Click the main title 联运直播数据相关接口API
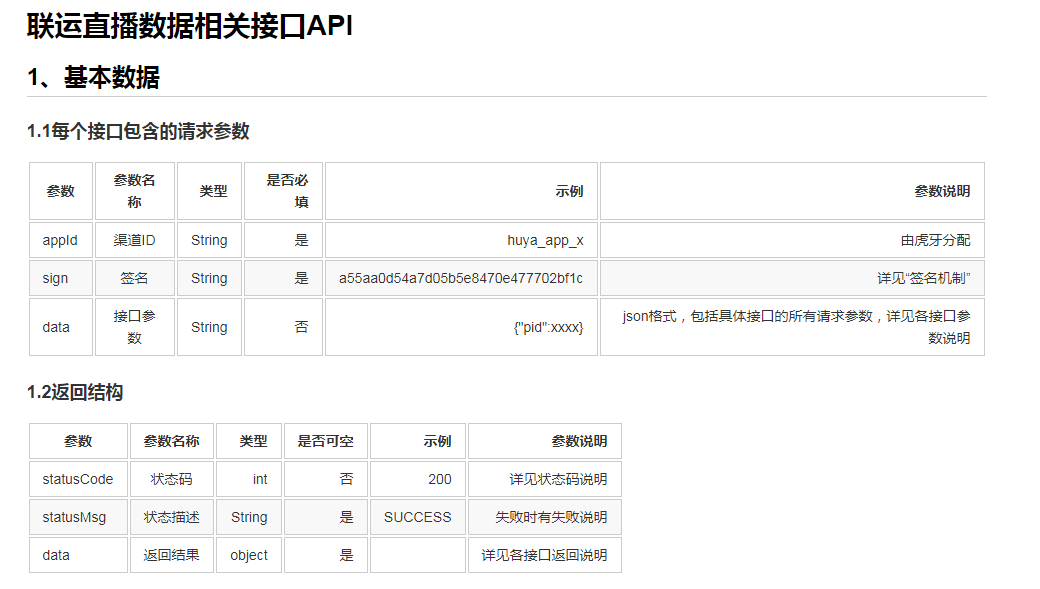Viewport: 1040px width, 589px height. pos(190,27)
